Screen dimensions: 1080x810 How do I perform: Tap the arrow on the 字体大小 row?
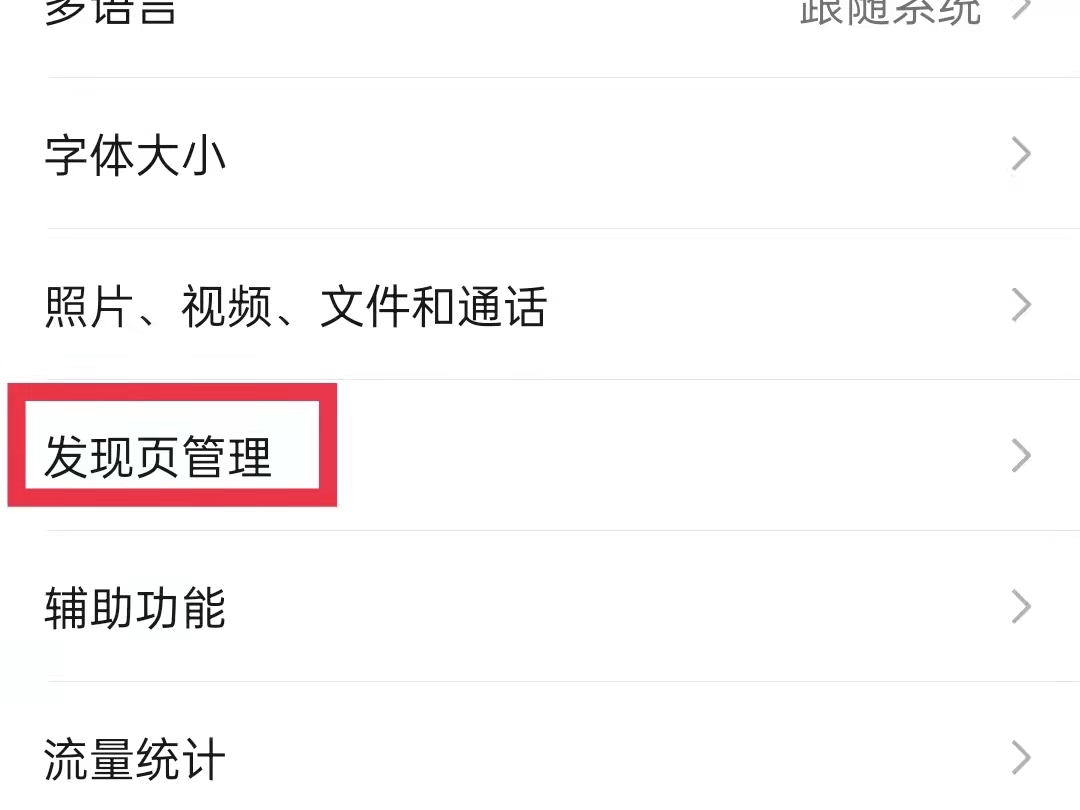(1021, 154)
